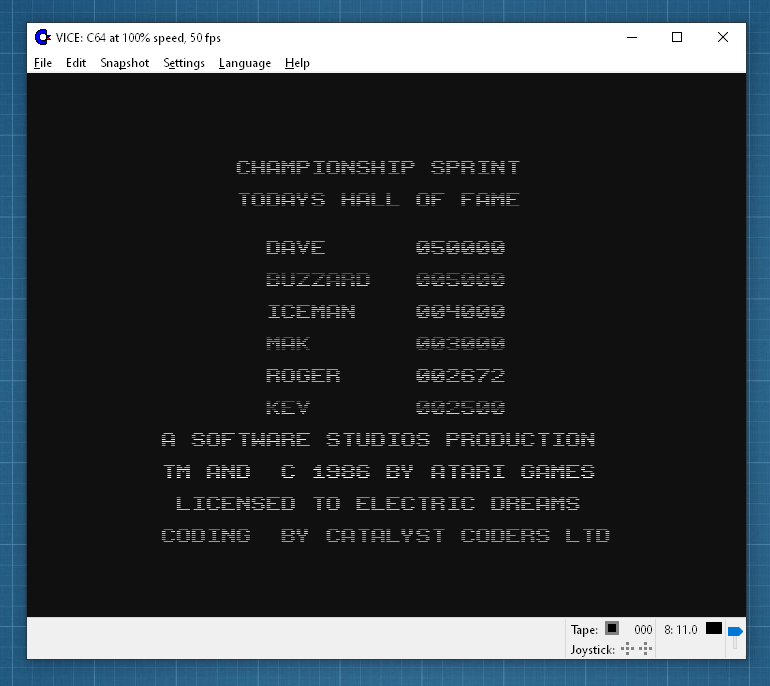Click the VICE window title text
This screenshot has height=686, width=770.
pyautogui.click(x=138, y=38)
